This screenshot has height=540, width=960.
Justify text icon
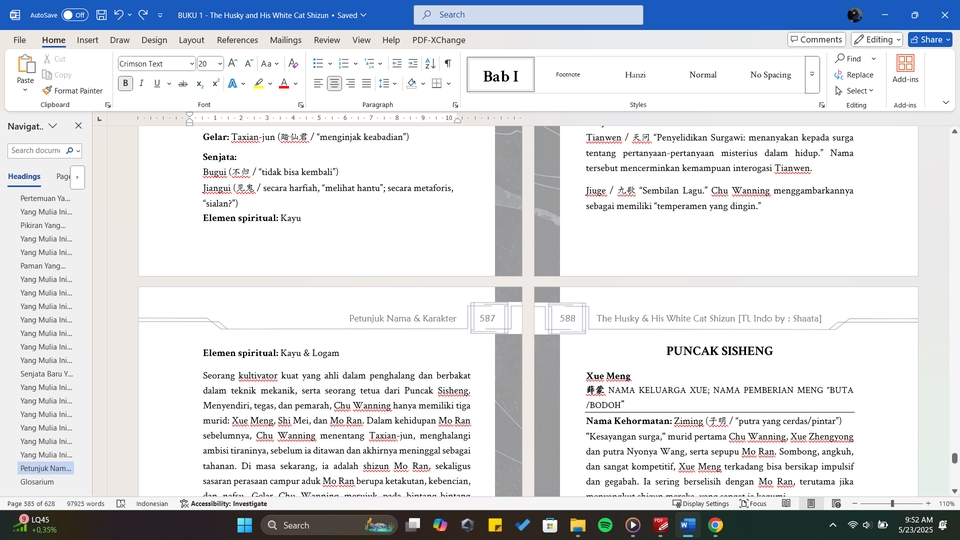tap(366, 83)
